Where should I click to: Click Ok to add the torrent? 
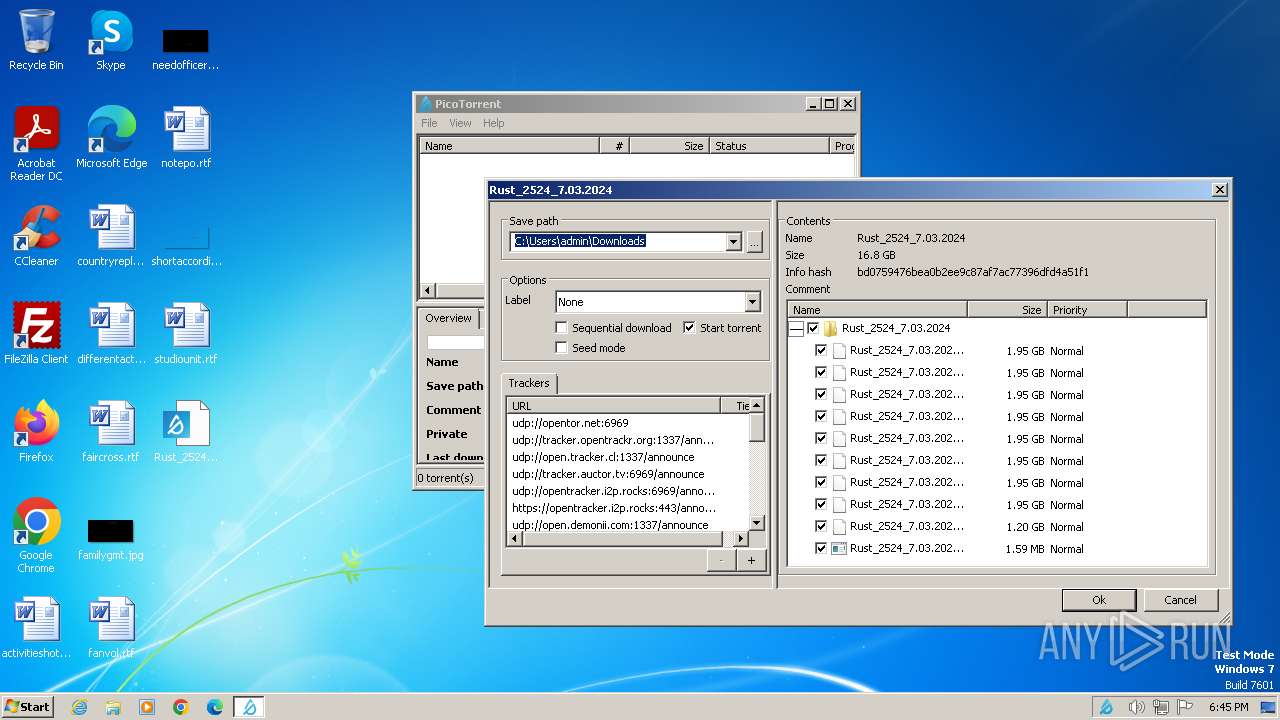point(1098,600)
